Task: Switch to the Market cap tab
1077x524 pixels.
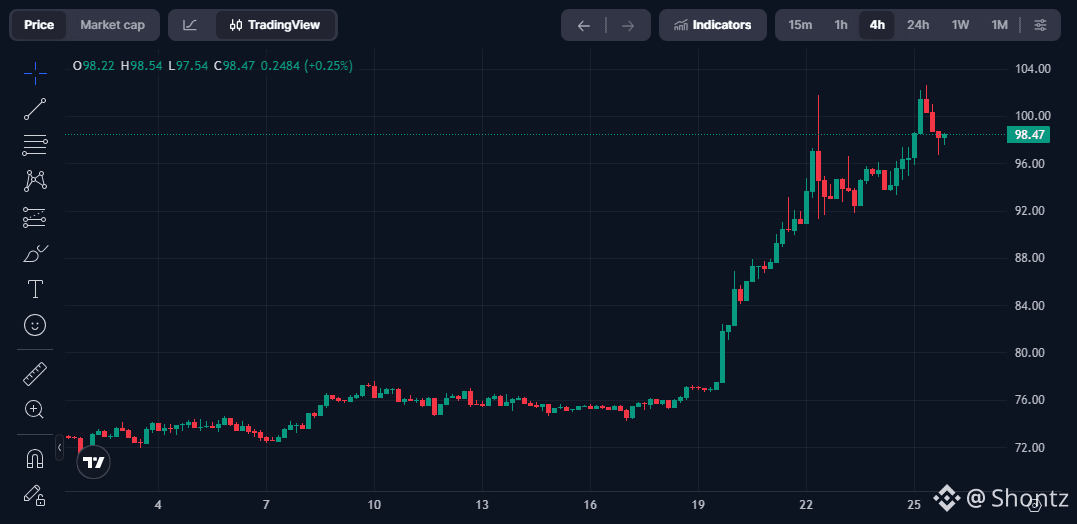Action: tap(113, 25)
